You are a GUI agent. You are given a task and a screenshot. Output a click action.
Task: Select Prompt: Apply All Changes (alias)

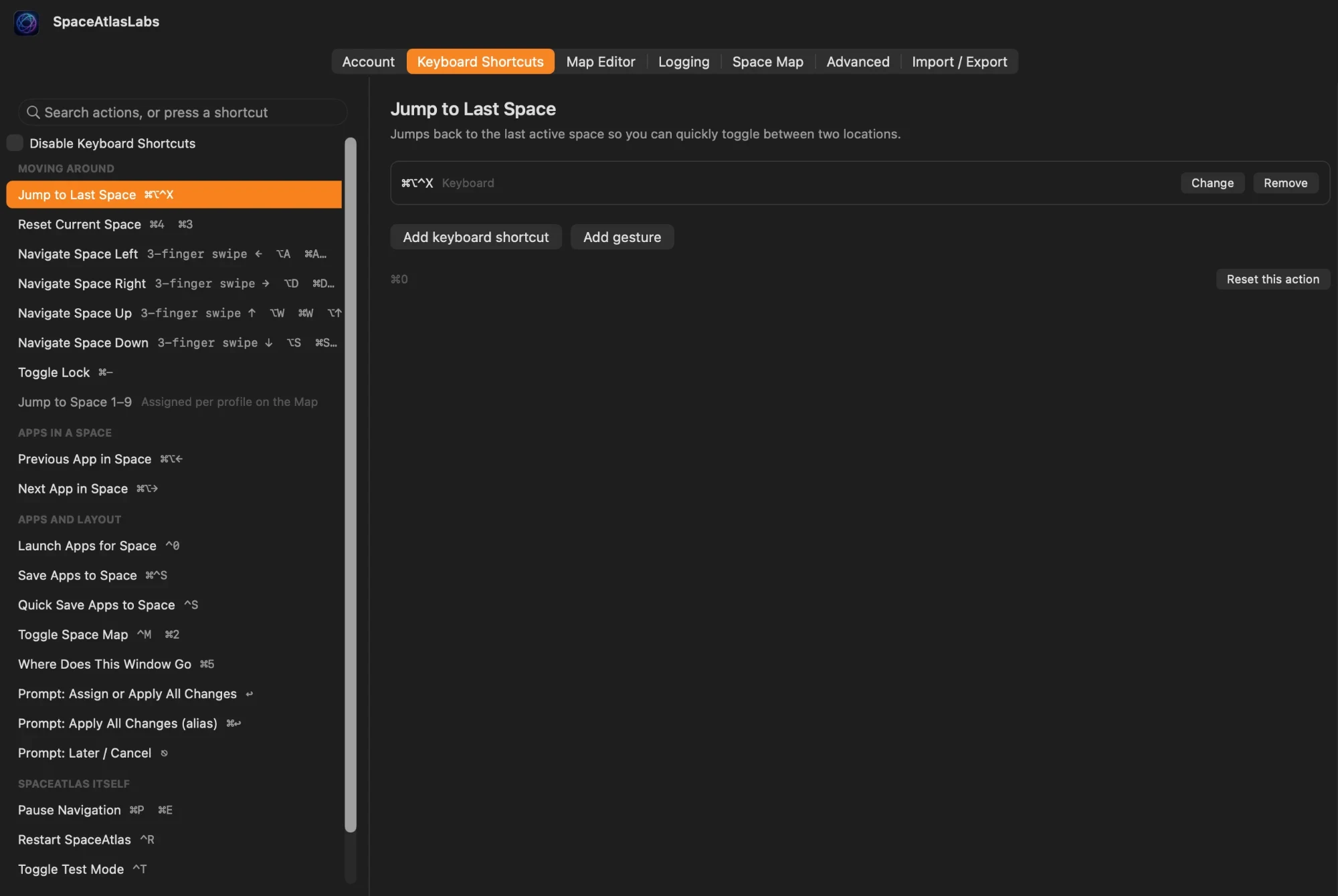174,723
